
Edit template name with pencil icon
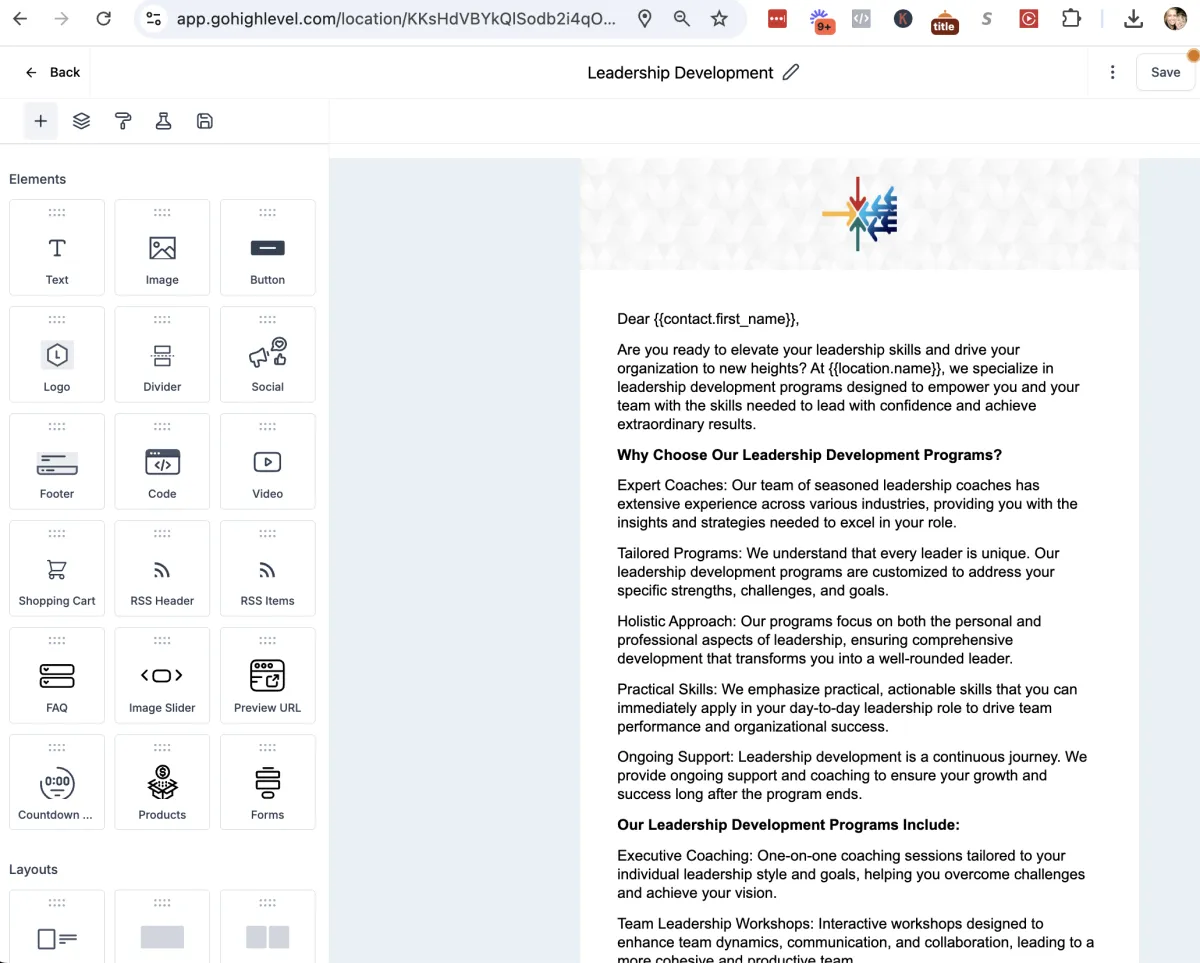click(791, 72)
